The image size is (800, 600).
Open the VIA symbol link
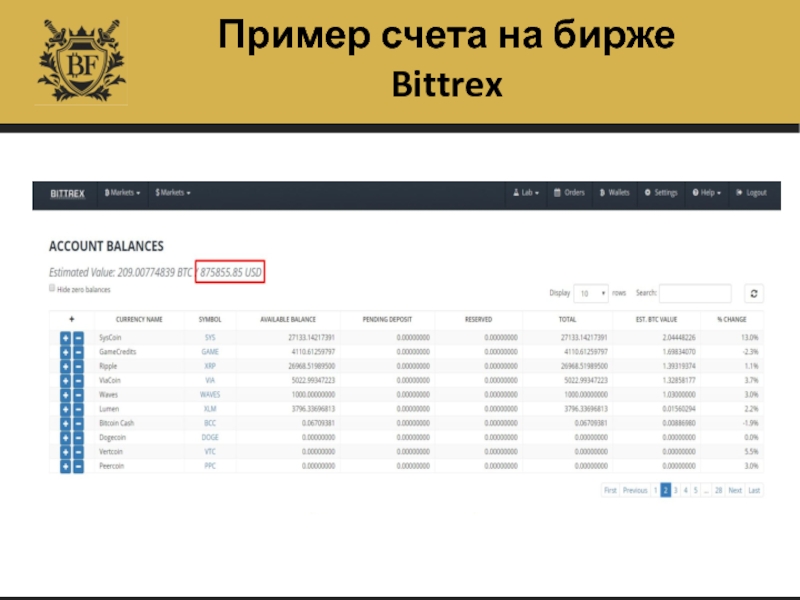click(x=210, y=381)
